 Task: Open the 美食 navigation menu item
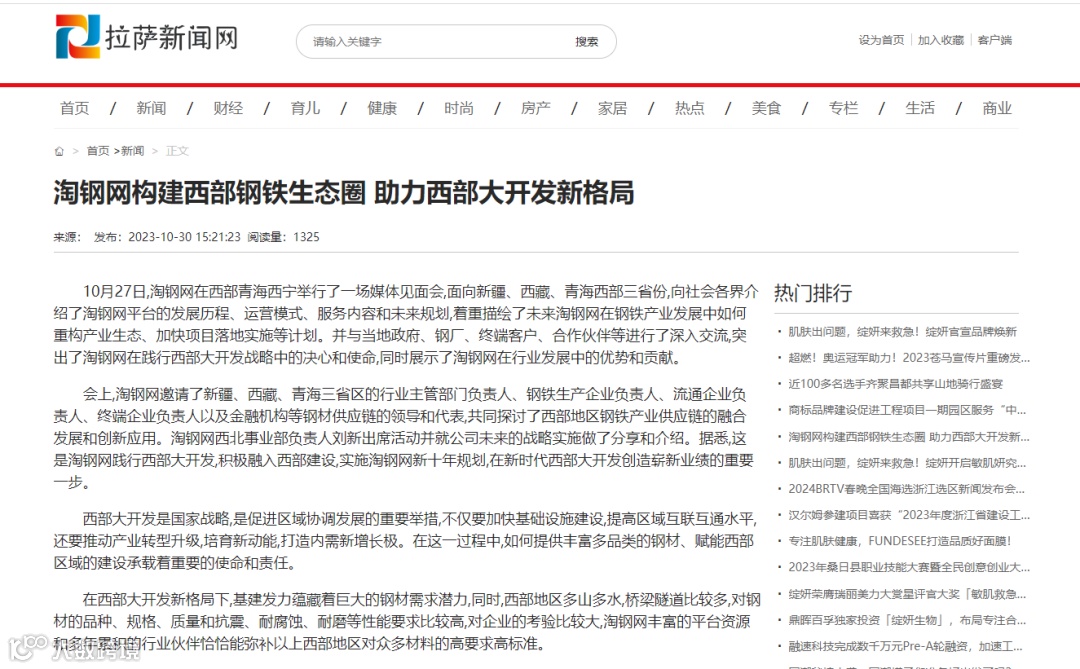click(x=766, y=108)
